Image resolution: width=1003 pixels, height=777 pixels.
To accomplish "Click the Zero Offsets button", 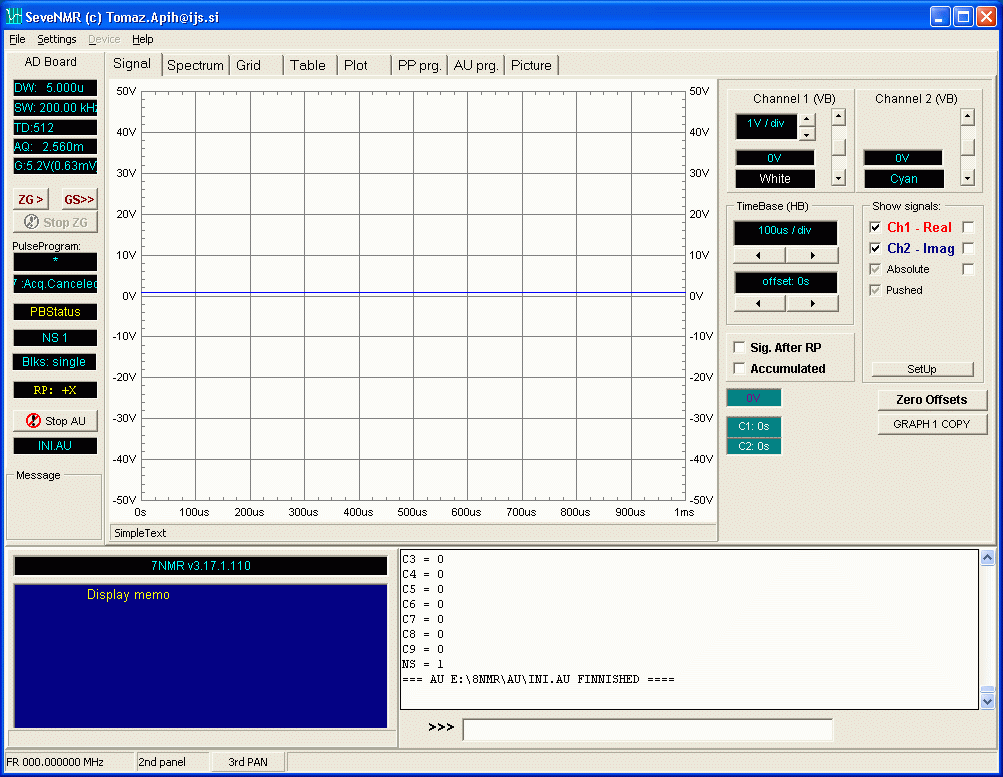I will coord(931,400).
